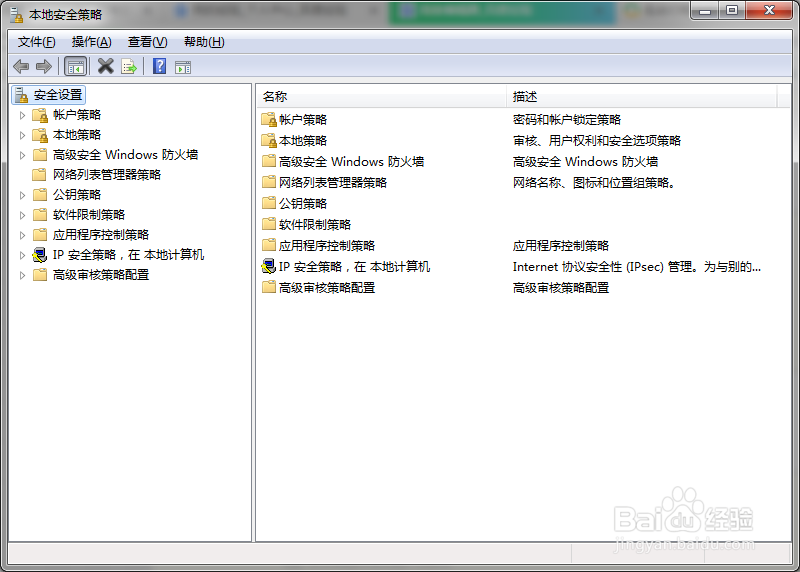Open the 帮助(H) menu

[x=204, y=42]
